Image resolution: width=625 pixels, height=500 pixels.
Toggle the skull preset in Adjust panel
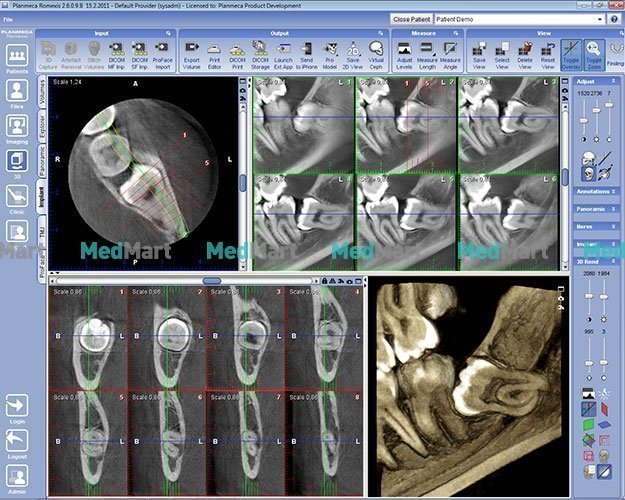[x=588, y=174]
